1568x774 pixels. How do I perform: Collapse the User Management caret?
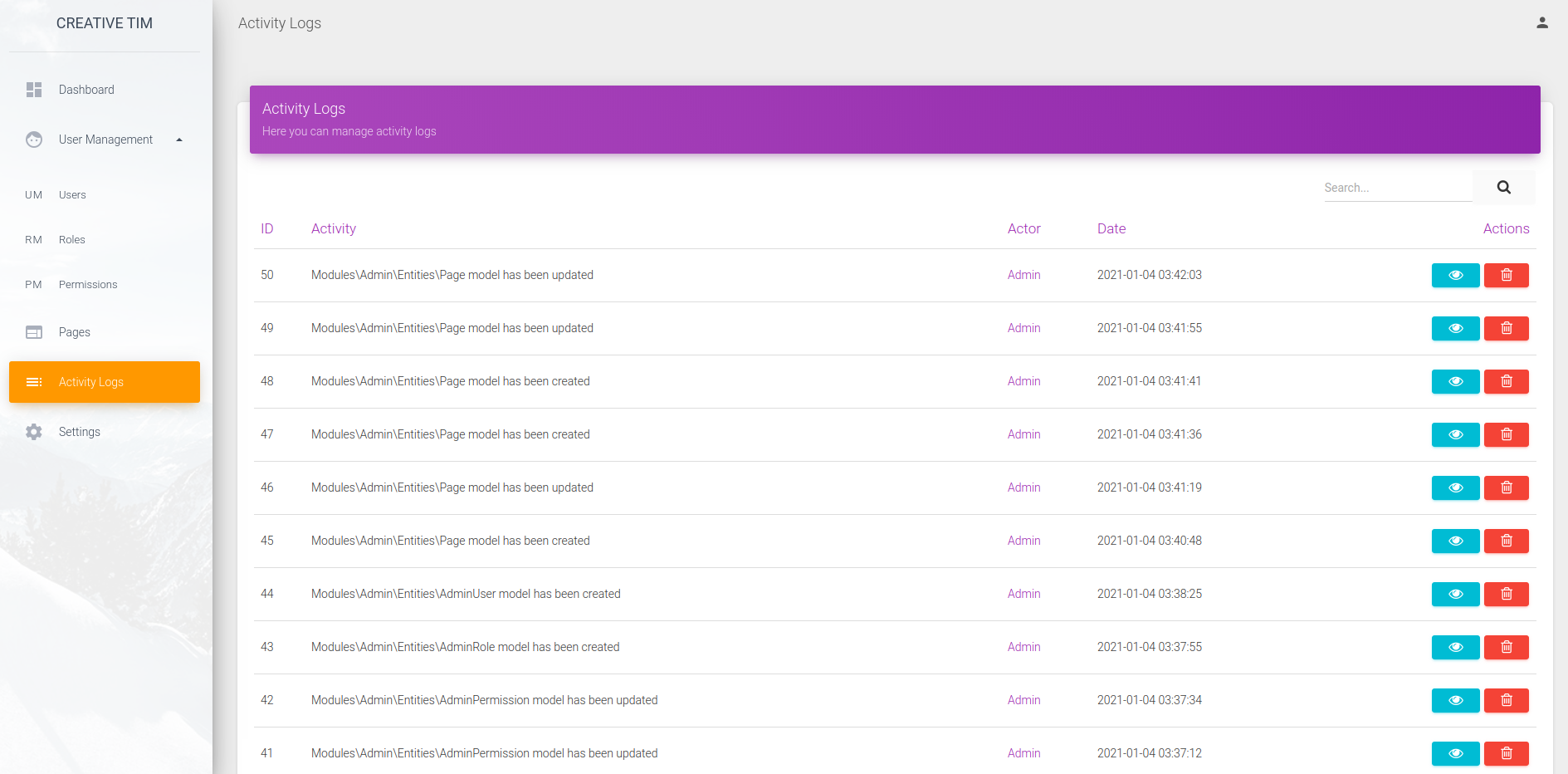tap(179, 140)
